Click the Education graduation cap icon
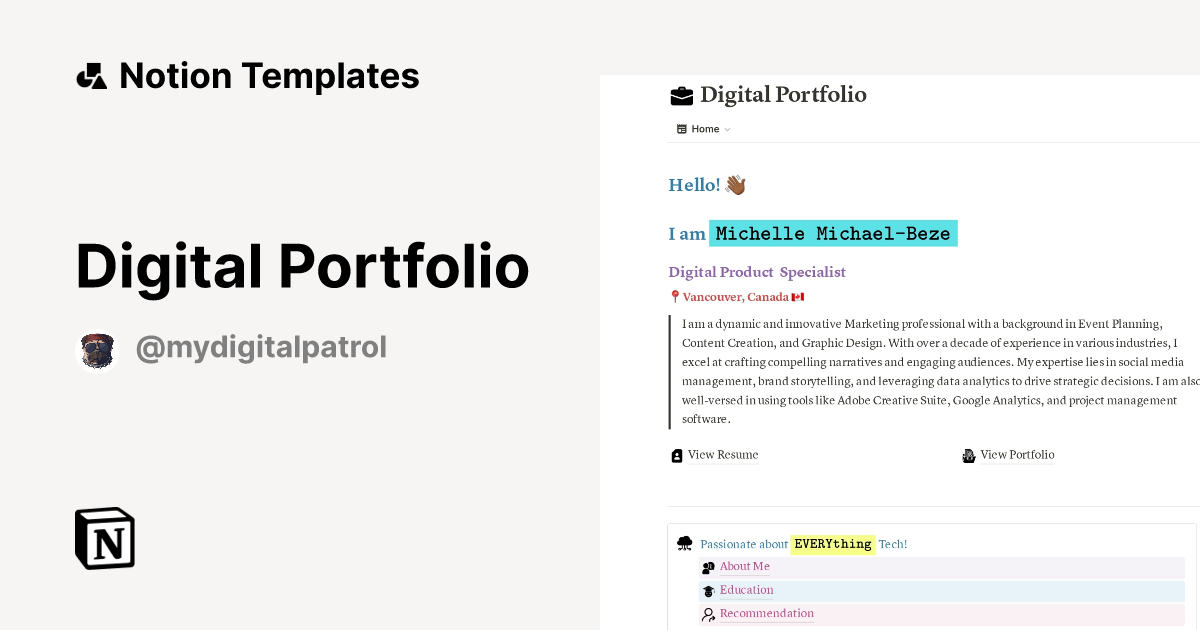 tap(708, 591)
